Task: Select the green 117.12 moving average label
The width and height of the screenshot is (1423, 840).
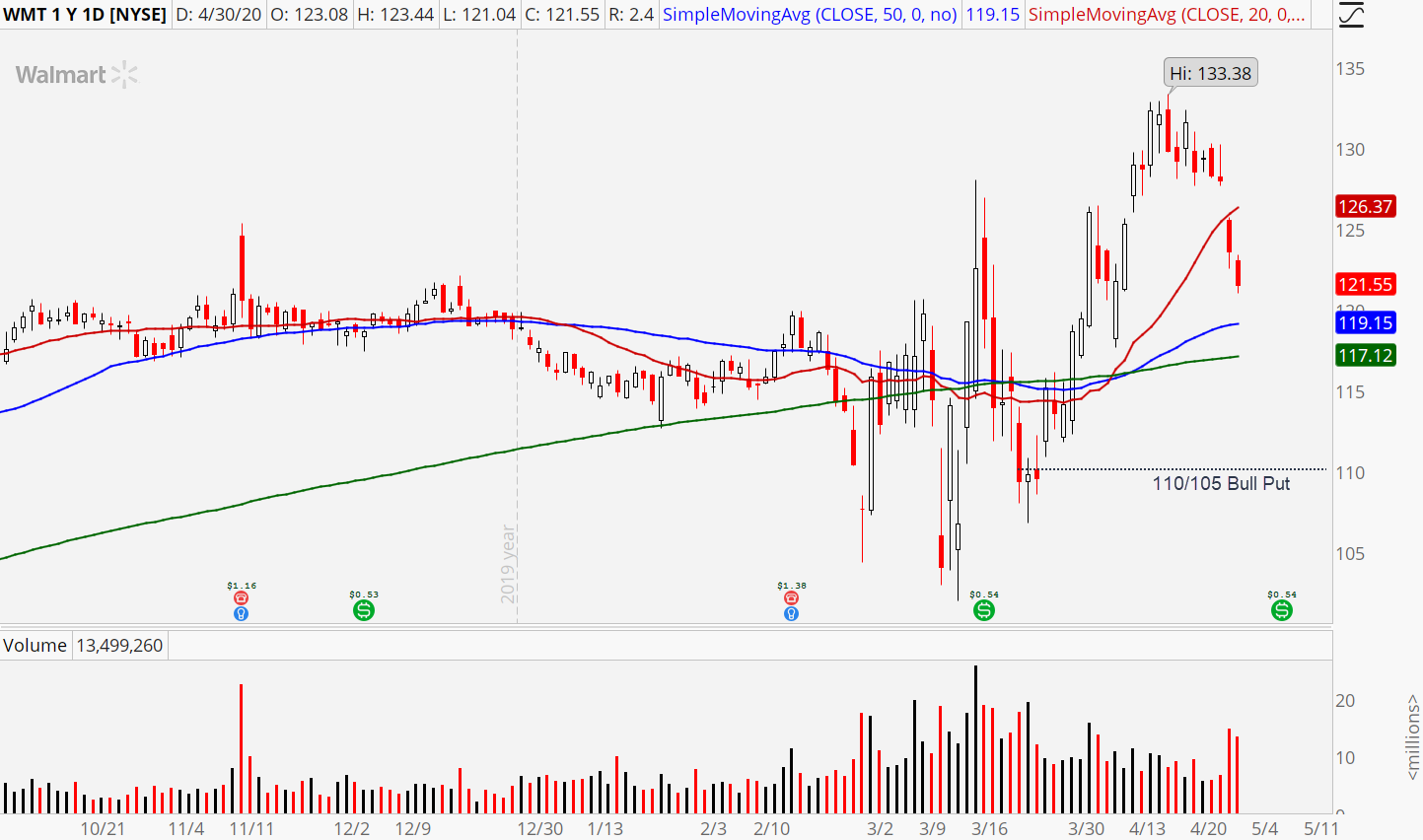Action: coord(1366,355)
